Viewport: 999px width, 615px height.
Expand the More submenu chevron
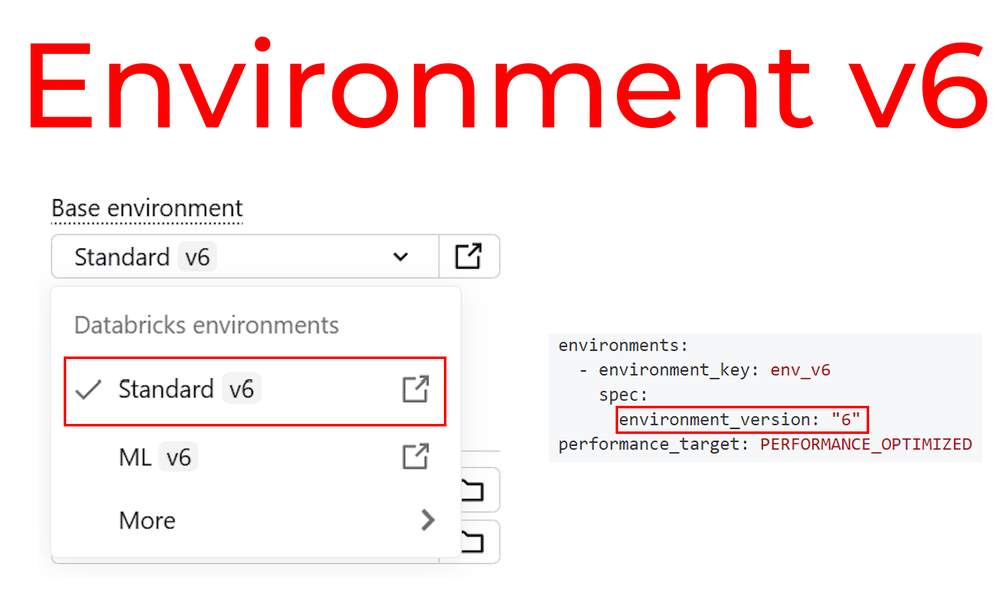click(428, 520)
